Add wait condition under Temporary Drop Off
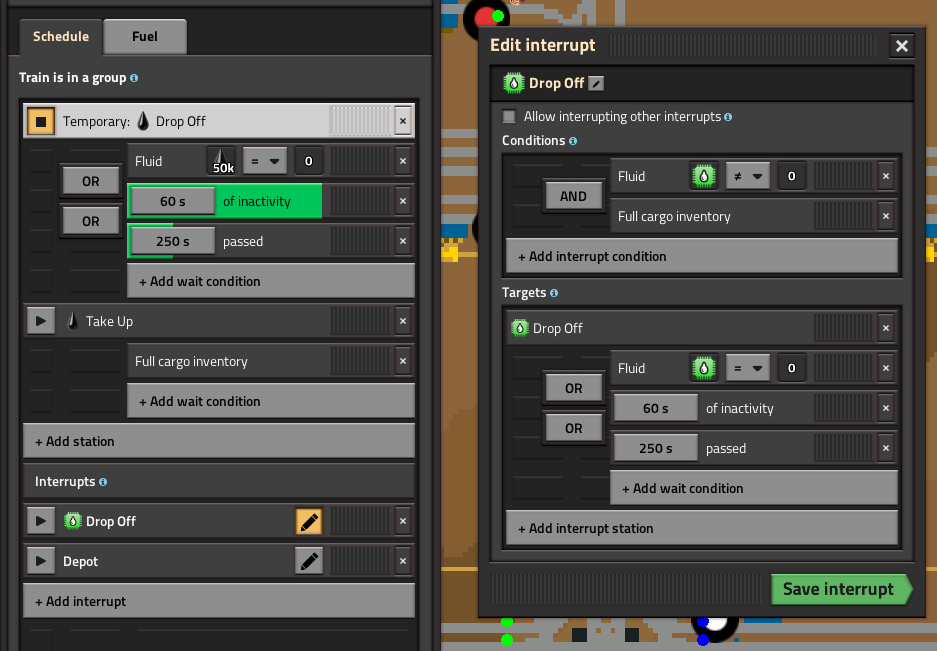The height and width of the screenshot is (651, 937). pos(271,281)
